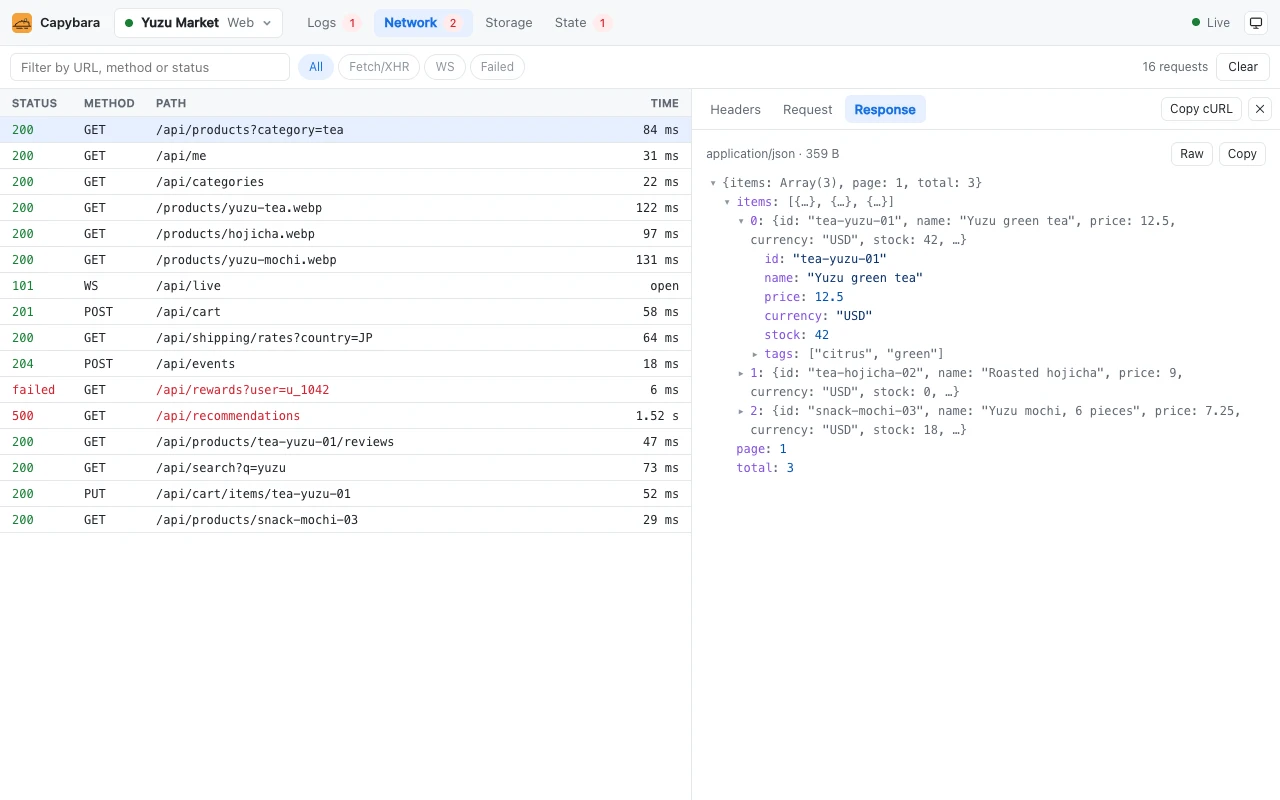Select the /api/categories request
Image resolution: width=1280 pixels, height=800 pixels.
pyautogui.click(x=345, y=182)
